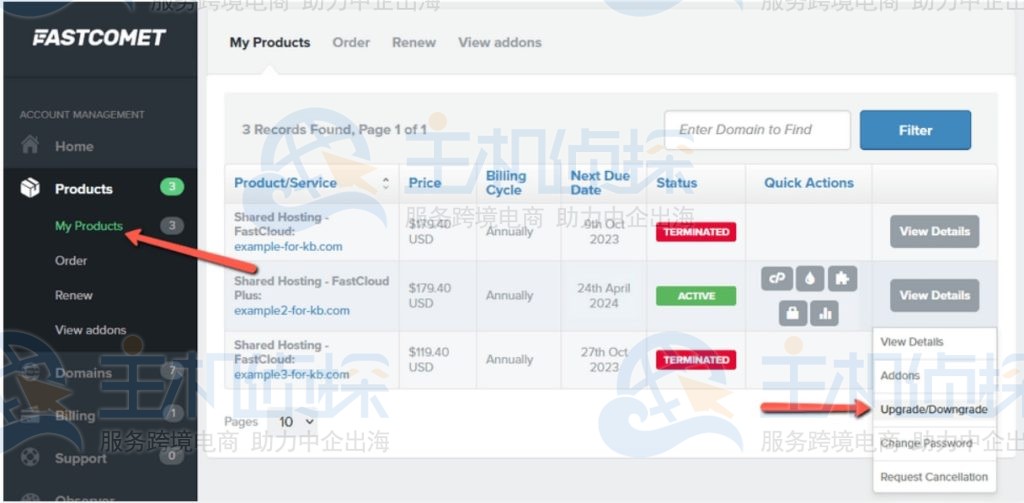Screen dimensions: 1024x503
Task: Open cPanel quick action for example2-for-kb.com
Action: [777, 279]
